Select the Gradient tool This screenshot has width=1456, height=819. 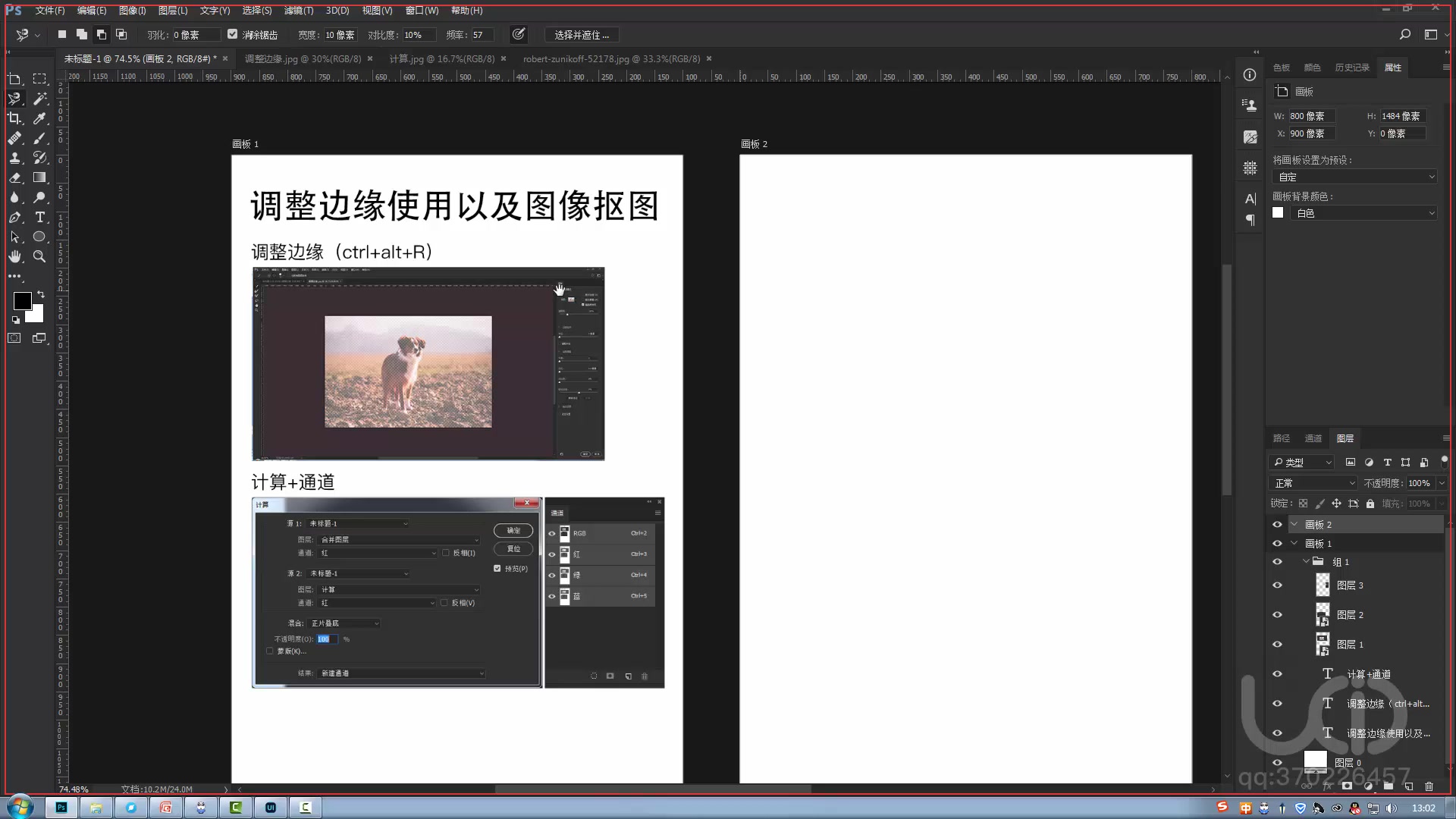coord(40,177)
